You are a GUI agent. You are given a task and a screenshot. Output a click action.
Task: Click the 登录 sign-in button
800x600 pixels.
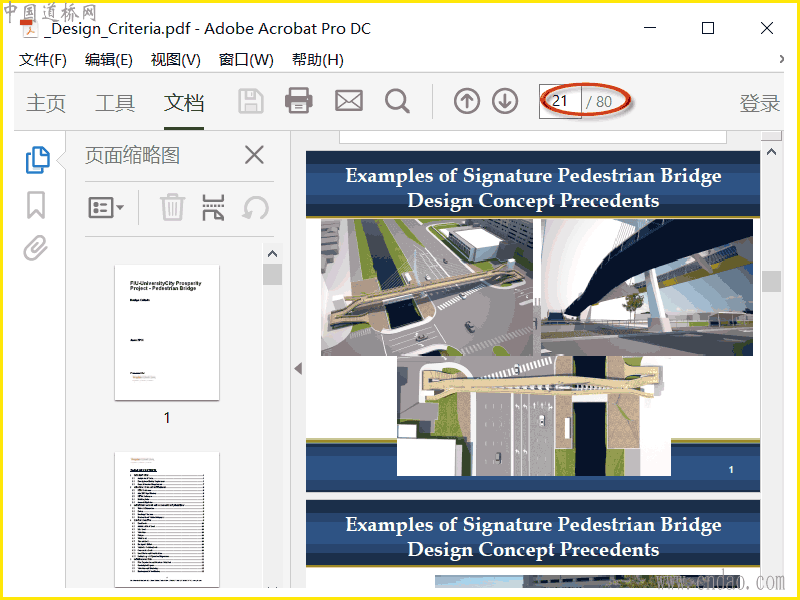[760, 103]
